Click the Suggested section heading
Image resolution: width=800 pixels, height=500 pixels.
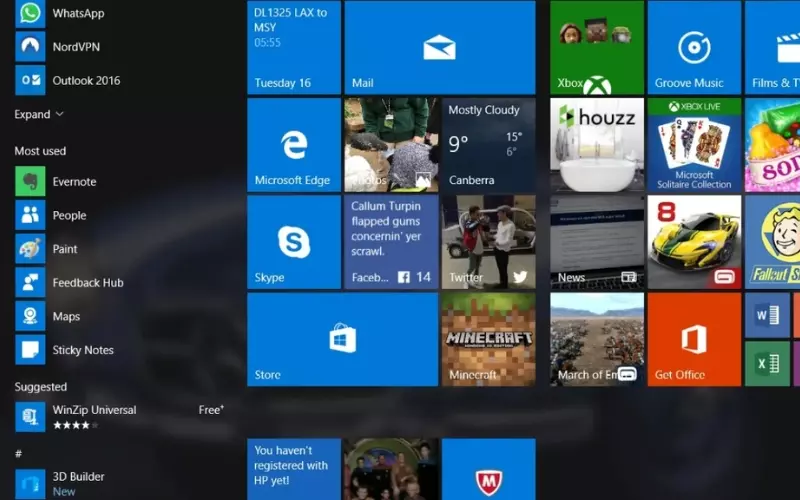(x=41, y=387)
